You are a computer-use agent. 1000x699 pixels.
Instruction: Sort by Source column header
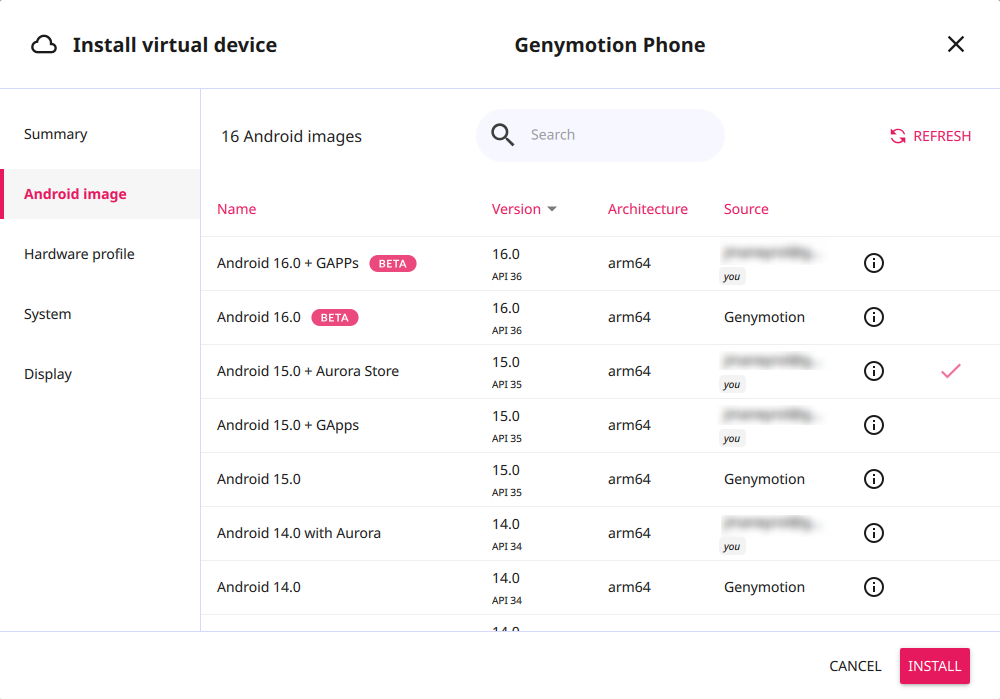click(746, 209)
